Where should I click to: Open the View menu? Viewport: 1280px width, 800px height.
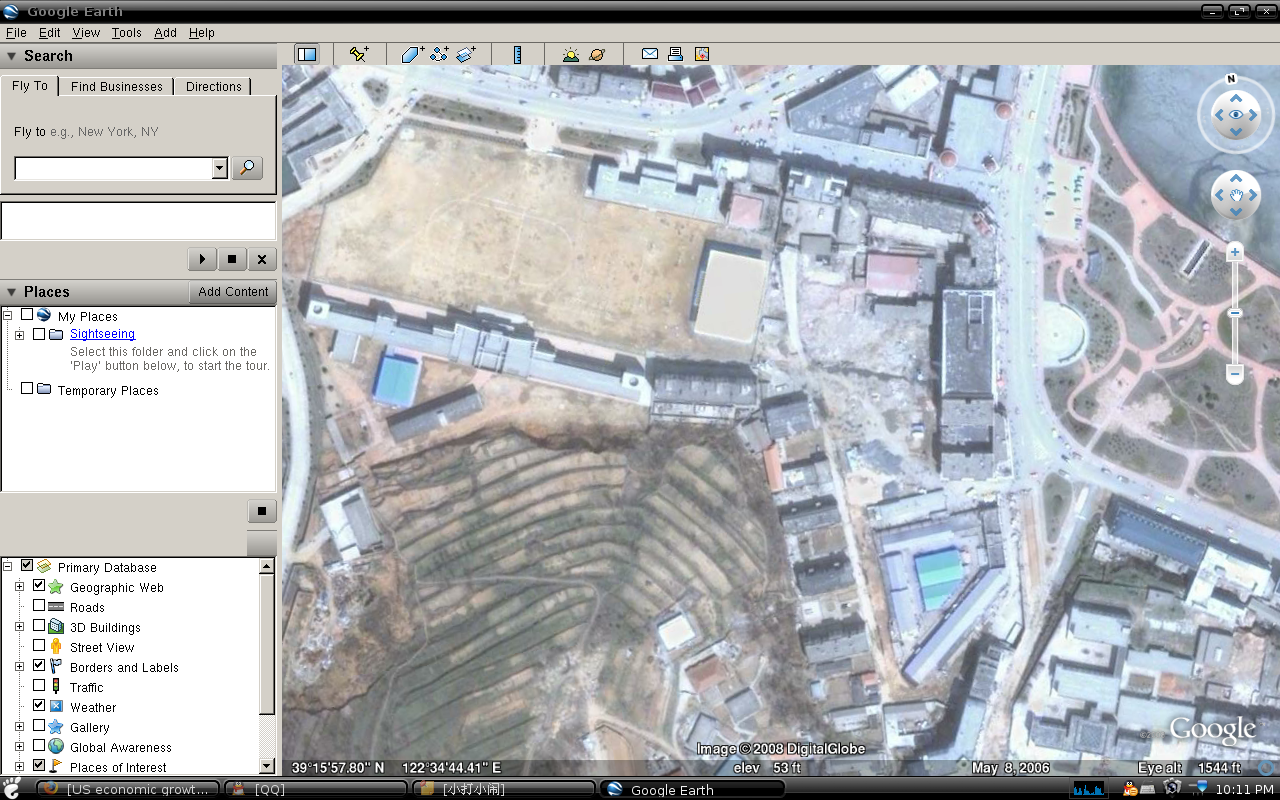(86, 33)
